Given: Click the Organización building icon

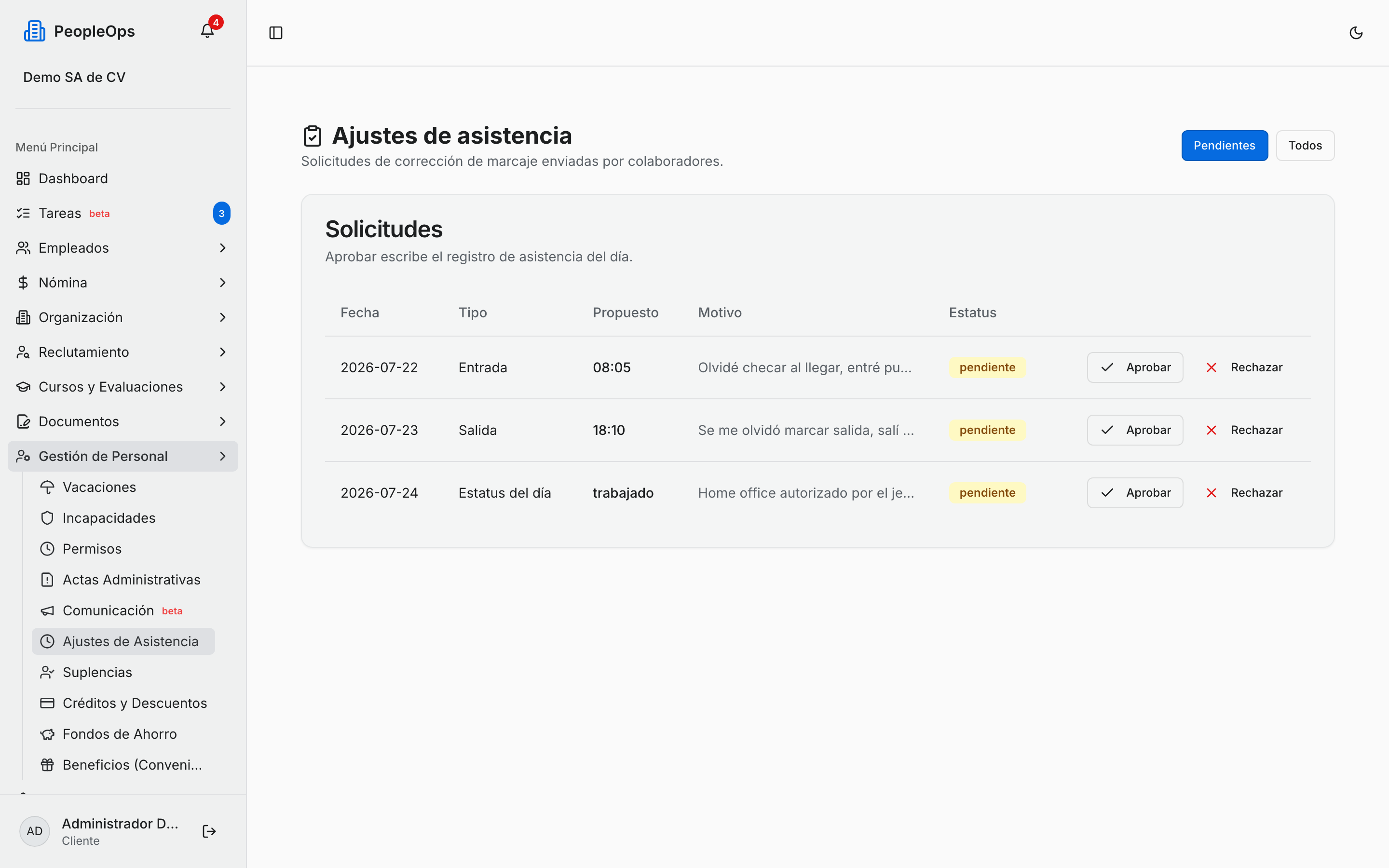Looking at the screenshot, I should point(23,317).
